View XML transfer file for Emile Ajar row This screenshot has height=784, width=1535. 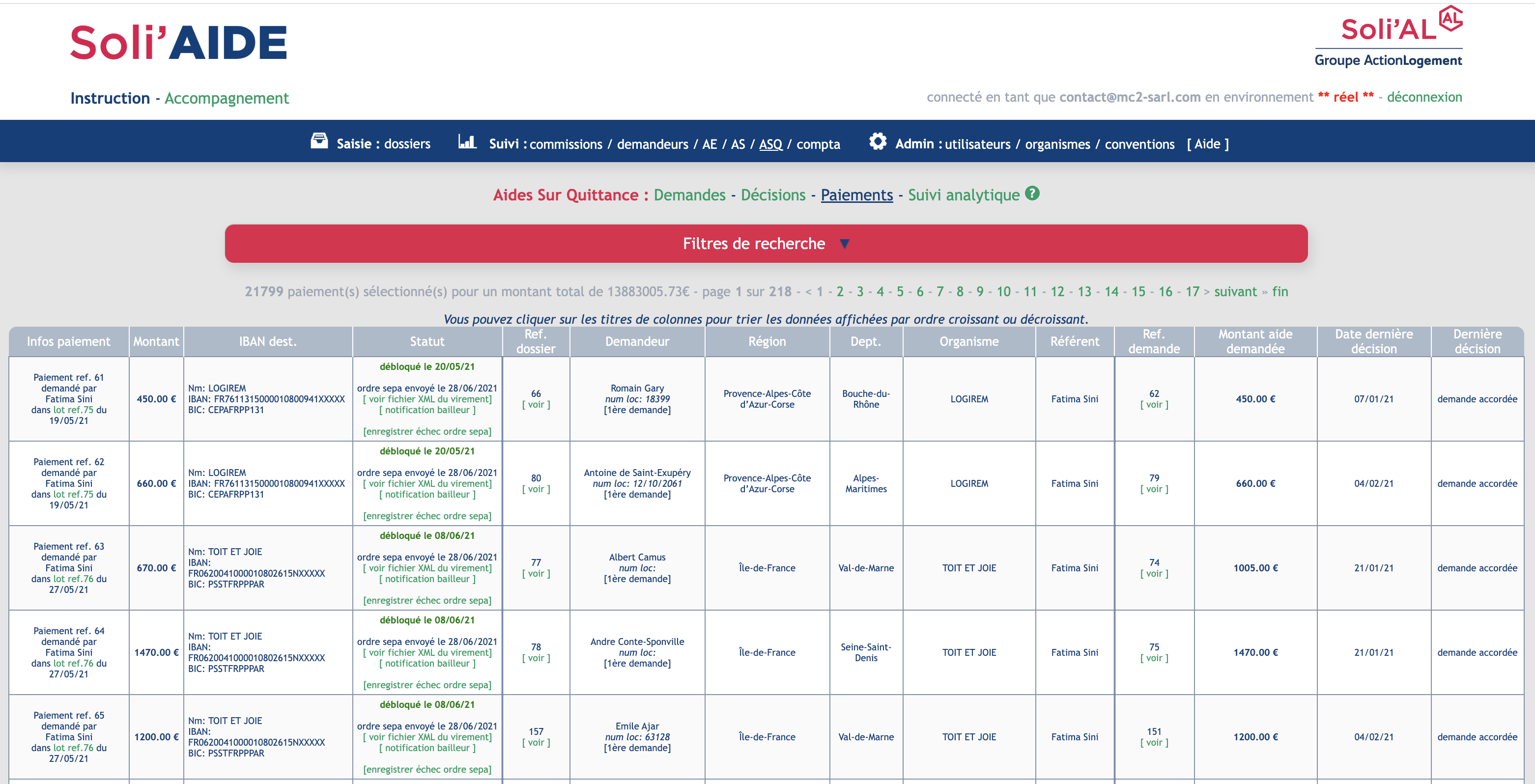tap(427, 737)
